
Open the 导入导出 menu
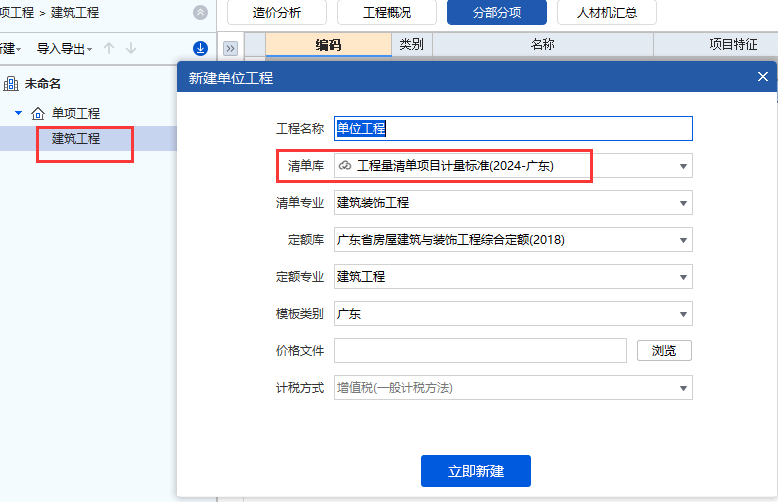(65, 49)
